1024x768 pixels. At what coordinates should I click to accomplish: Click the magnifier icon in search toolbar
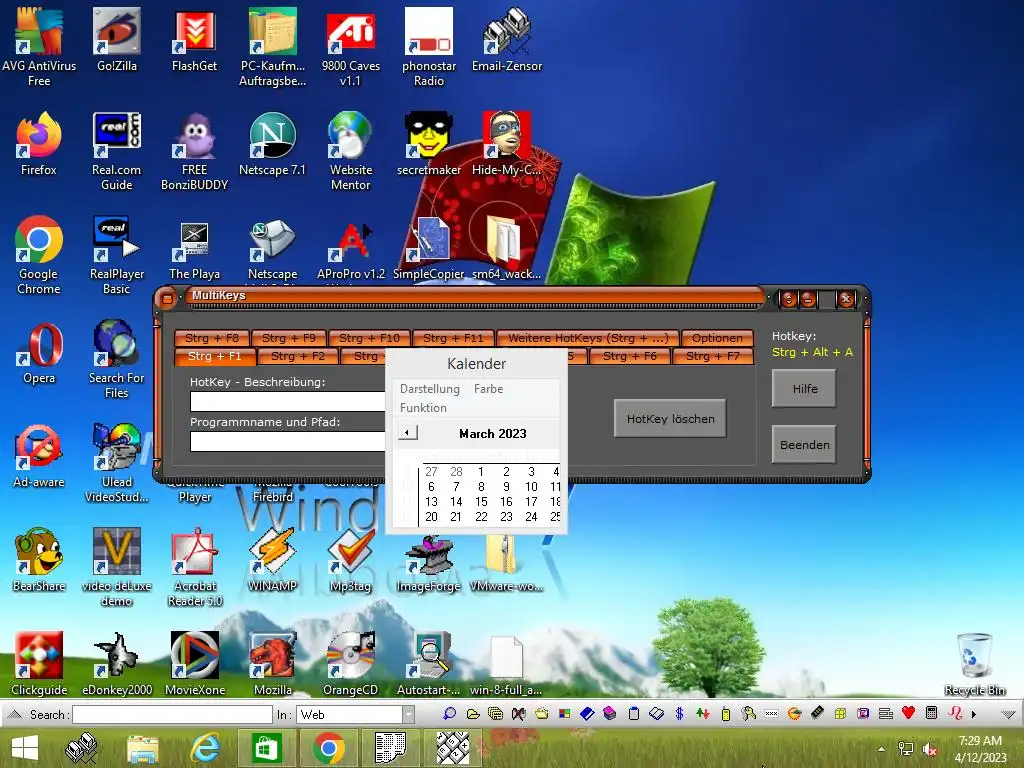449,714
